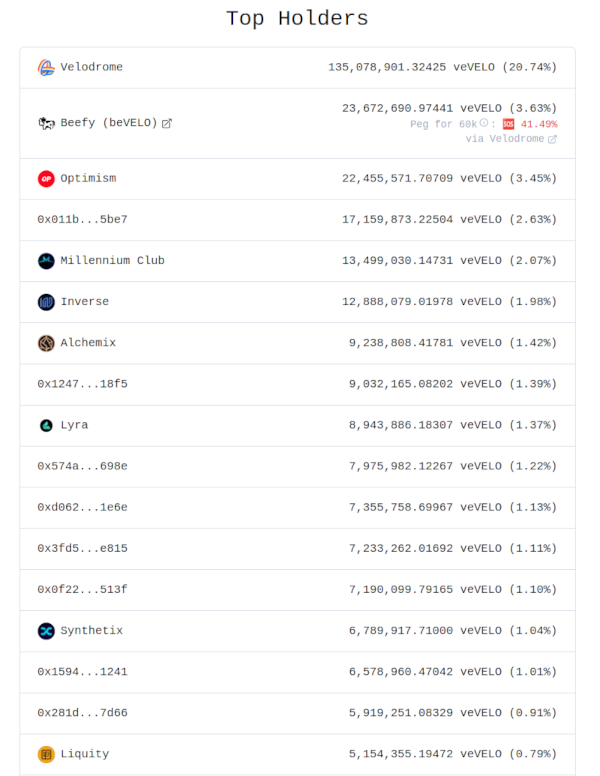
Task: Click the Millennium Club logo icon
Action: coord(46,261)
